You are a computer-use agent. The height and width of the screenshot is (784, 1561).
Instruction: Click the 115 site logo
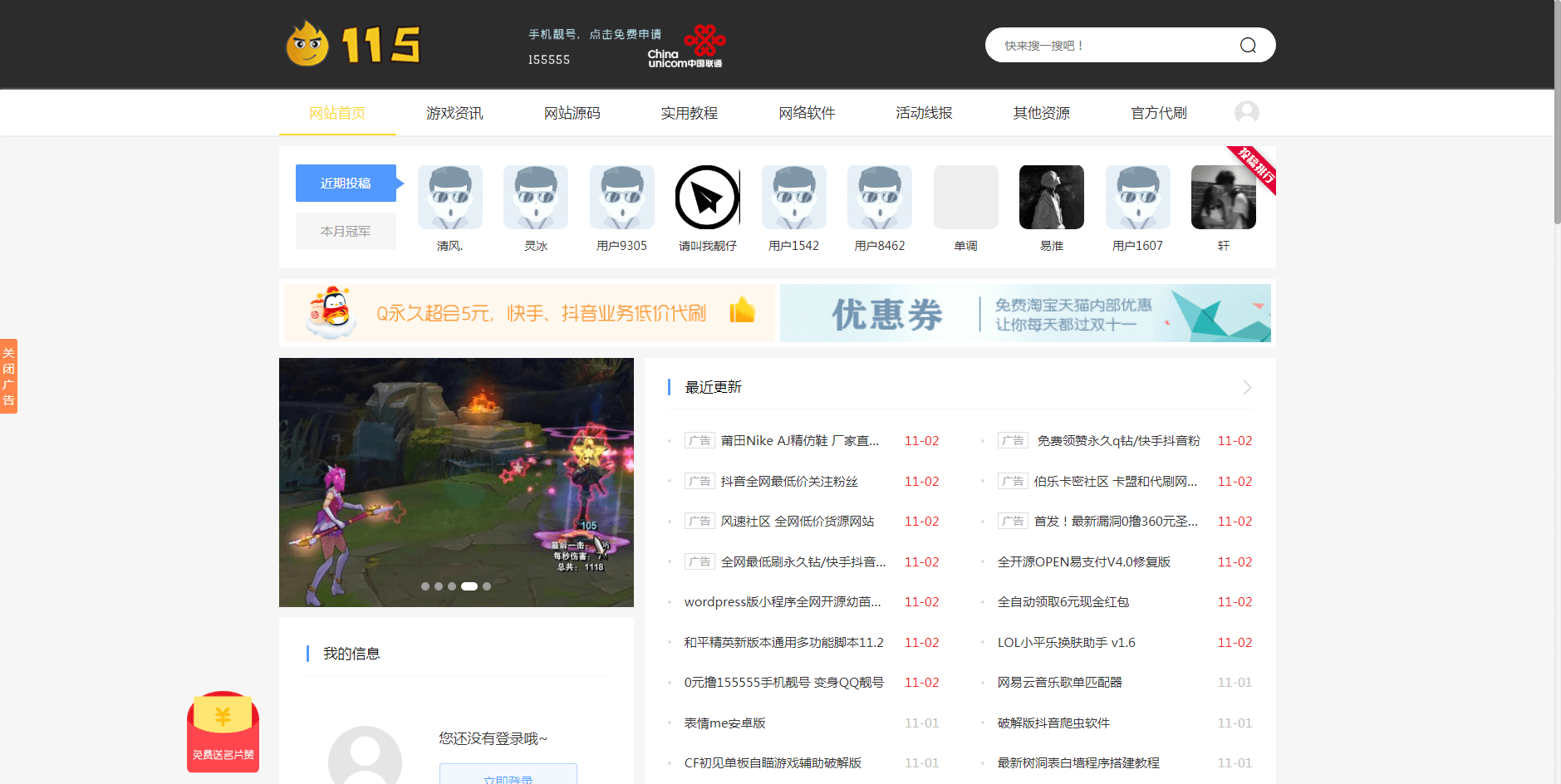click(351, 43)
